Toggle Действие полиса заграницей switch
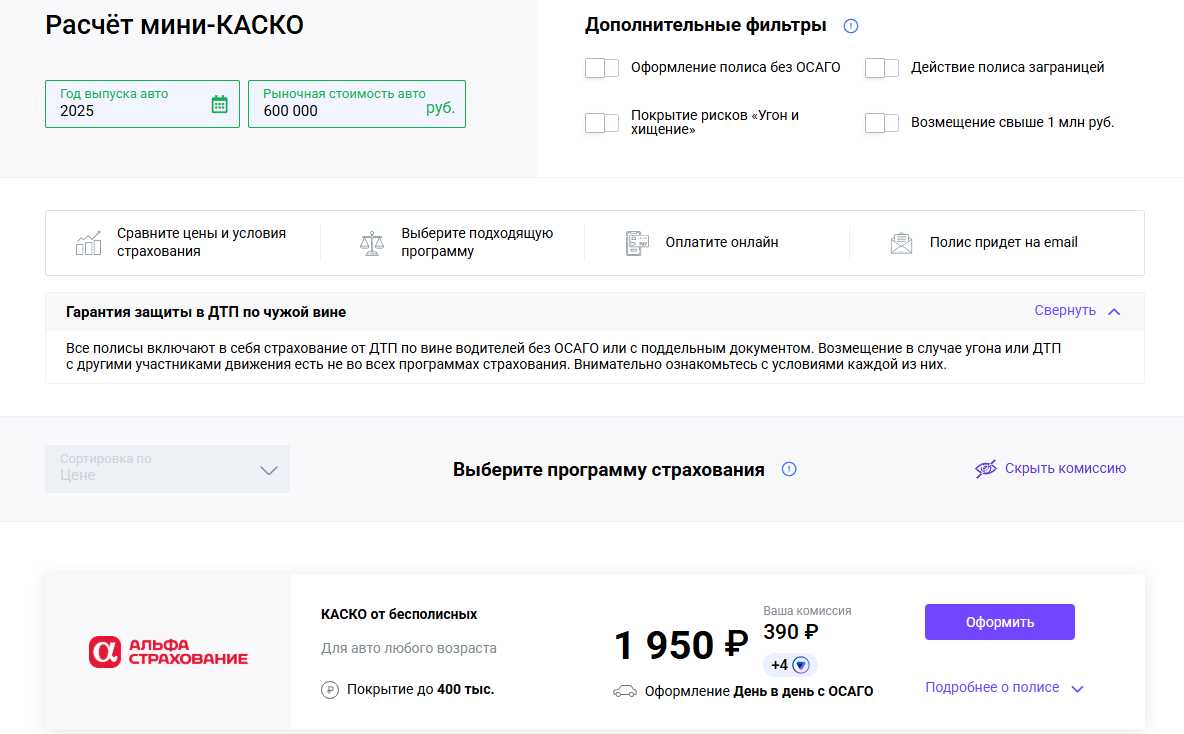Image resolution: width=1184 pixels, height=734 pixels. [882, 68]
